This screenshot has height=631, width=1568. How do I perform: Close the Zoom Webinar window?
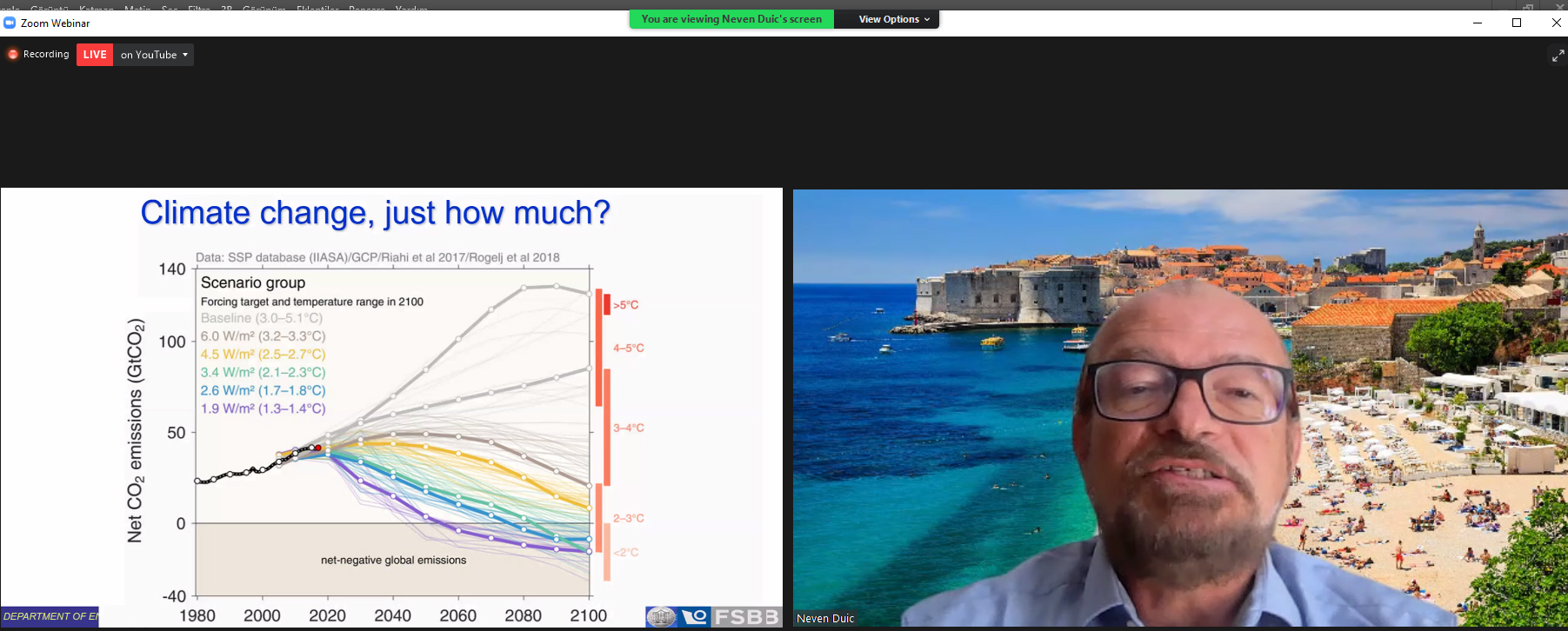coord(1556,23)
